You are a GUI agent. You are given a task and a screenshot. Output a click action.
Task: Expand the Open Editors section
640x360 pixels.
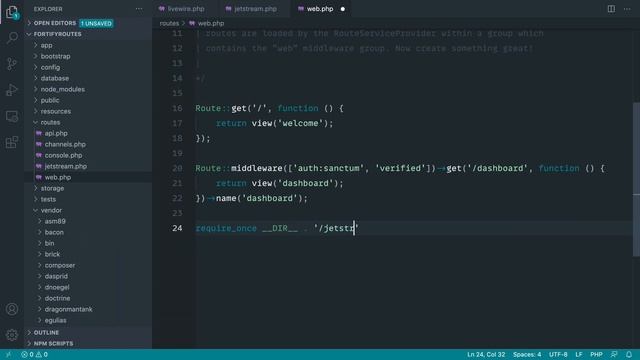tap(55, 23)
